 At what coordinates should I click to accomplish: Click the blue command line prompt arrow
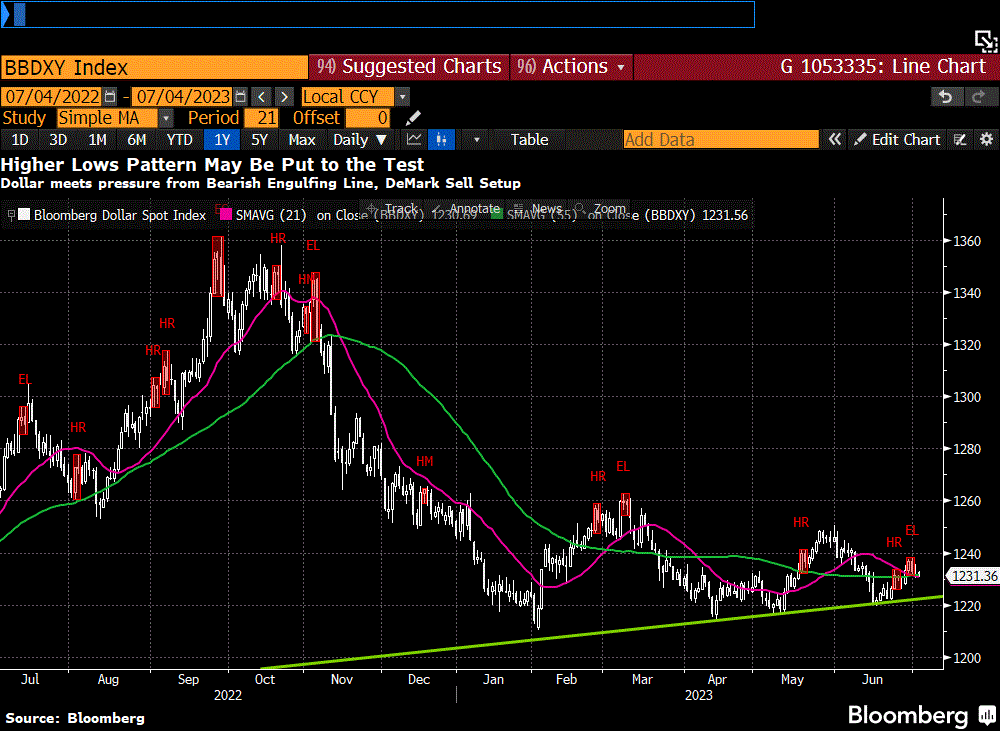(x=6, y=15)
